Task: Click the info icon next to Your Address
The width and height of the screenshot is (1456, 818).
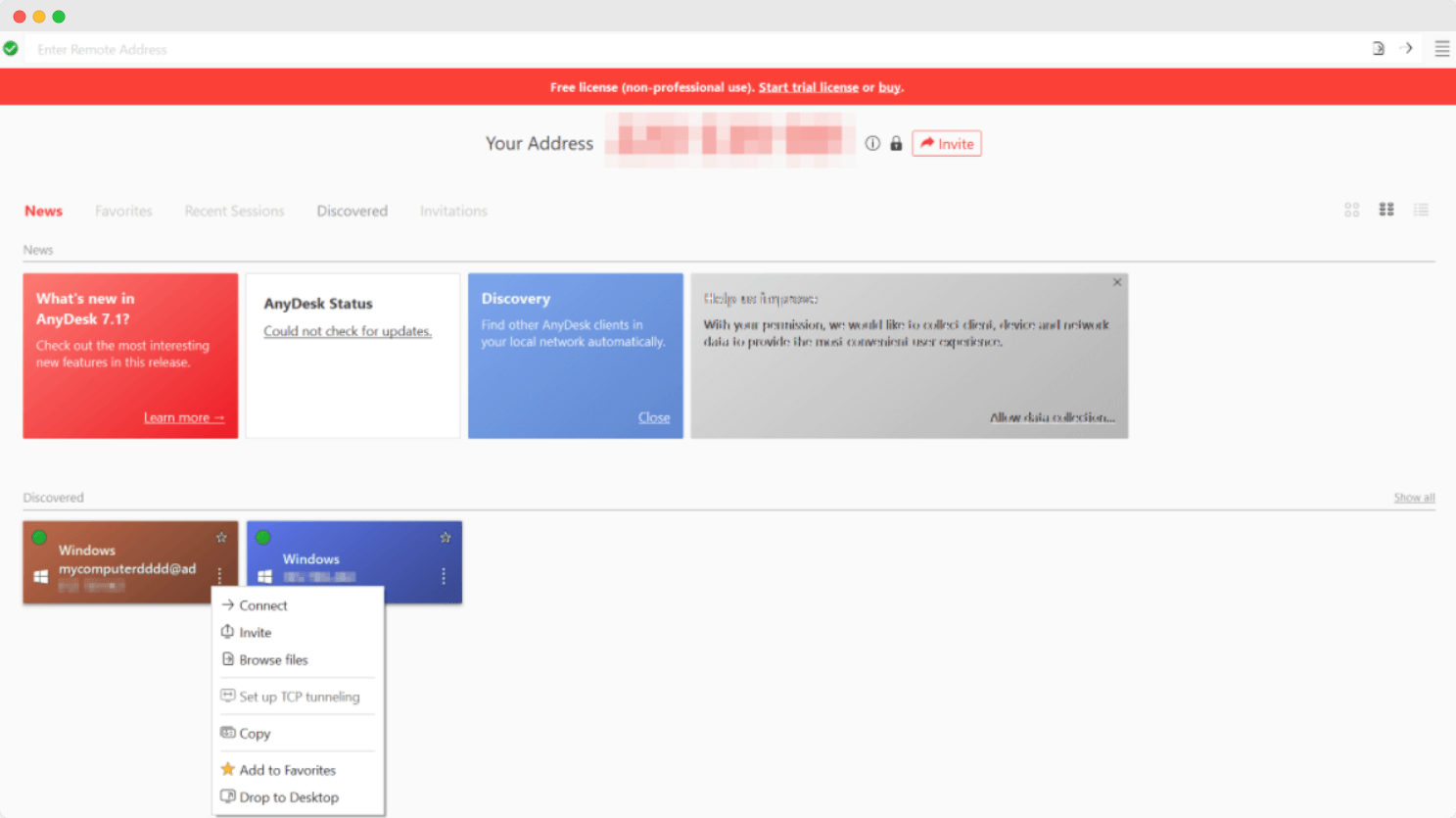Action: pos(872,143)
